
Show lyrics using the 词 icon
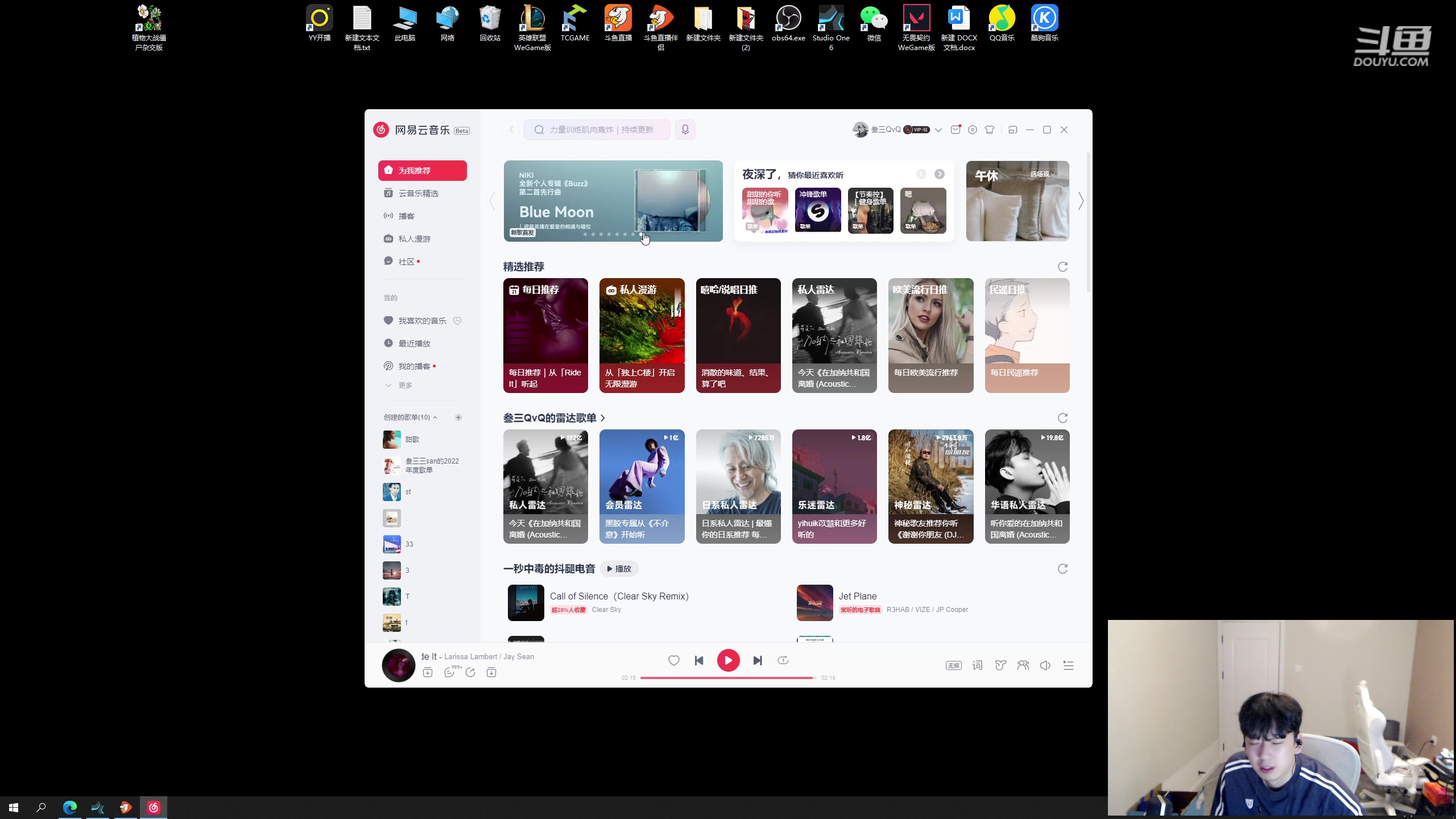977,665
